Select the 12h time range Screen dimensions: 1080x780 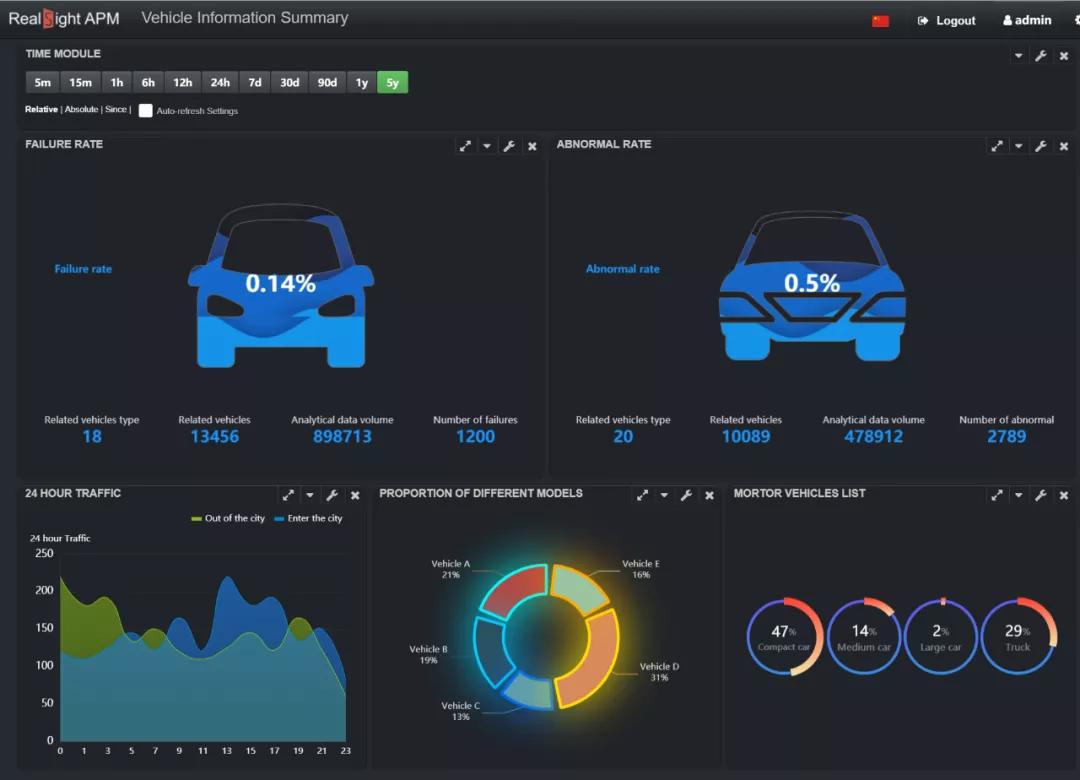(x=183, y=82)
